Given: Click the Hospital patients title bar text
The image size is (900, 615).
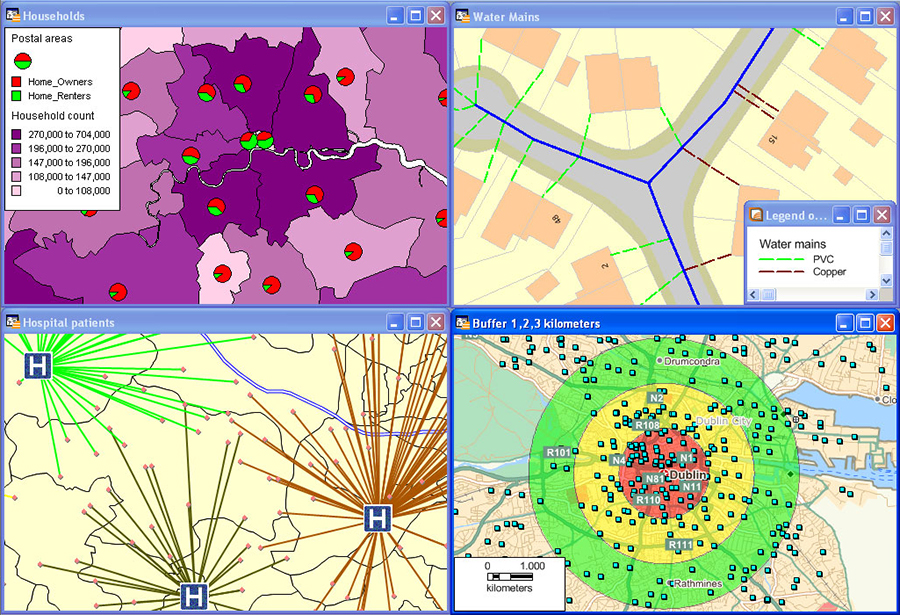Looking at the screenshot, I should 68,323.
